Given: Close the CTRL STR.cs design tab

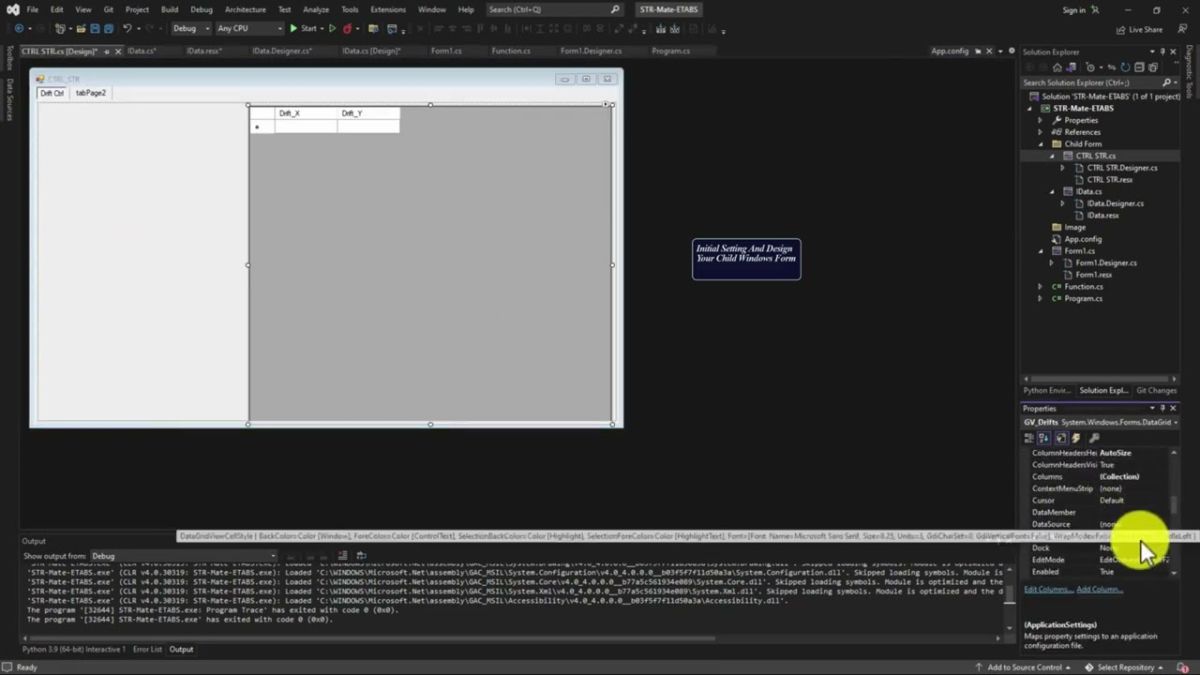Looking at the screenshot, I should [119, 51].
